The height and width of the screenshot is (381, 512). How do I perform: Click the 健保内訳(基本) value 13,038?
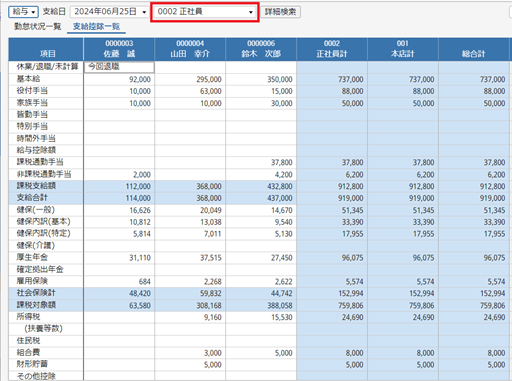point(211,222)
